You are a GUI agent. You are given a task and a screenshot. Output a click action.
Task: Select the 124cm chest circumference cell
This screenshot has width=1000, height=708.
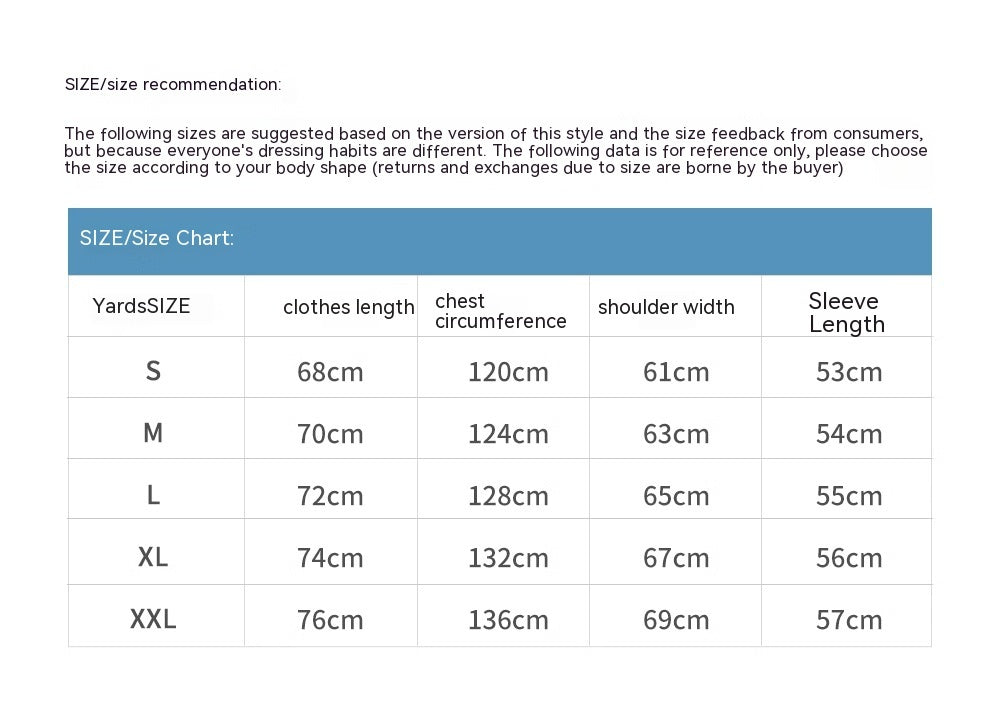tap(508, 434)
